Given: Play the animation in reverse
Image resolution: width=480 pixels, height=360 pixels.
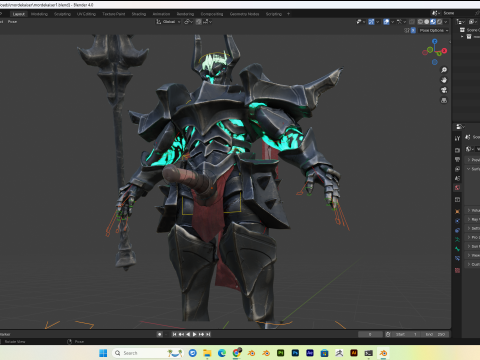Looking at the screenshot, I should 188,334.
